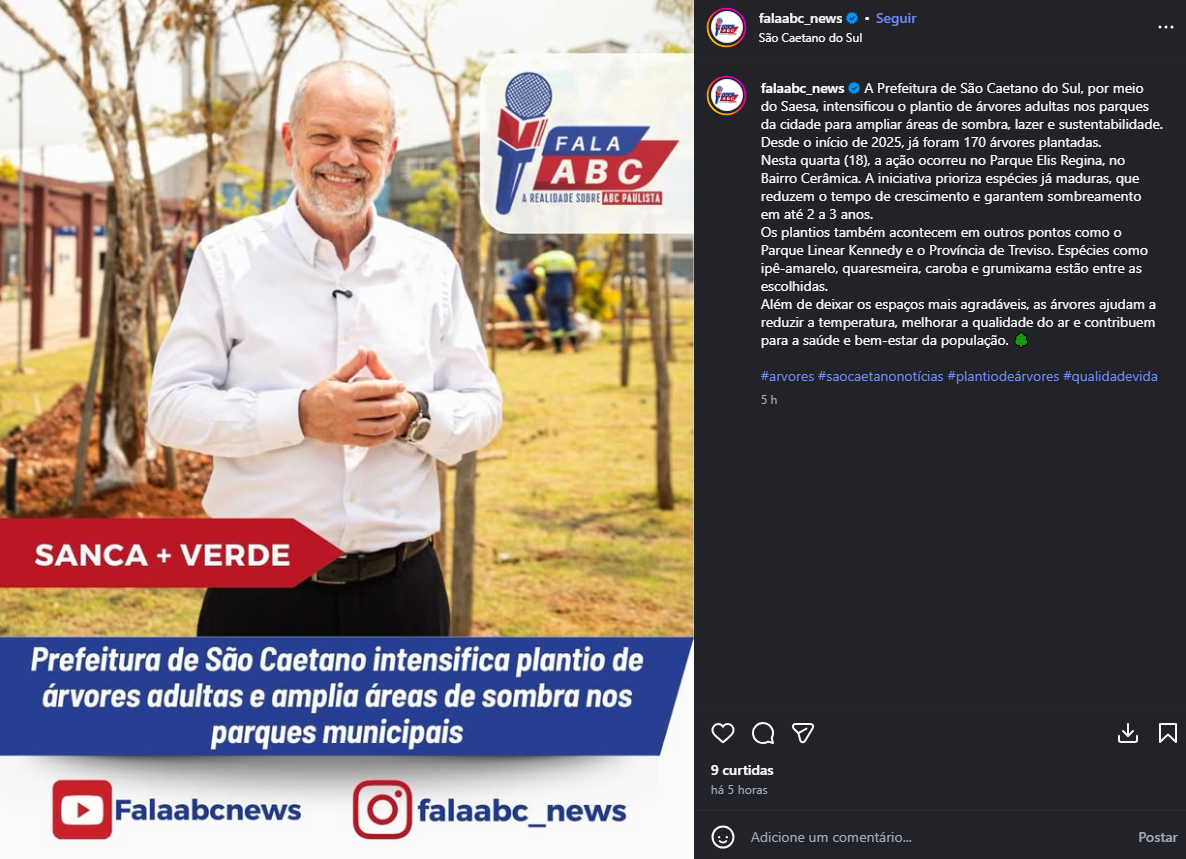Open the three-dot more options menu
1186x859 pixels.
pyautogui.click(x=1166, y=27)
